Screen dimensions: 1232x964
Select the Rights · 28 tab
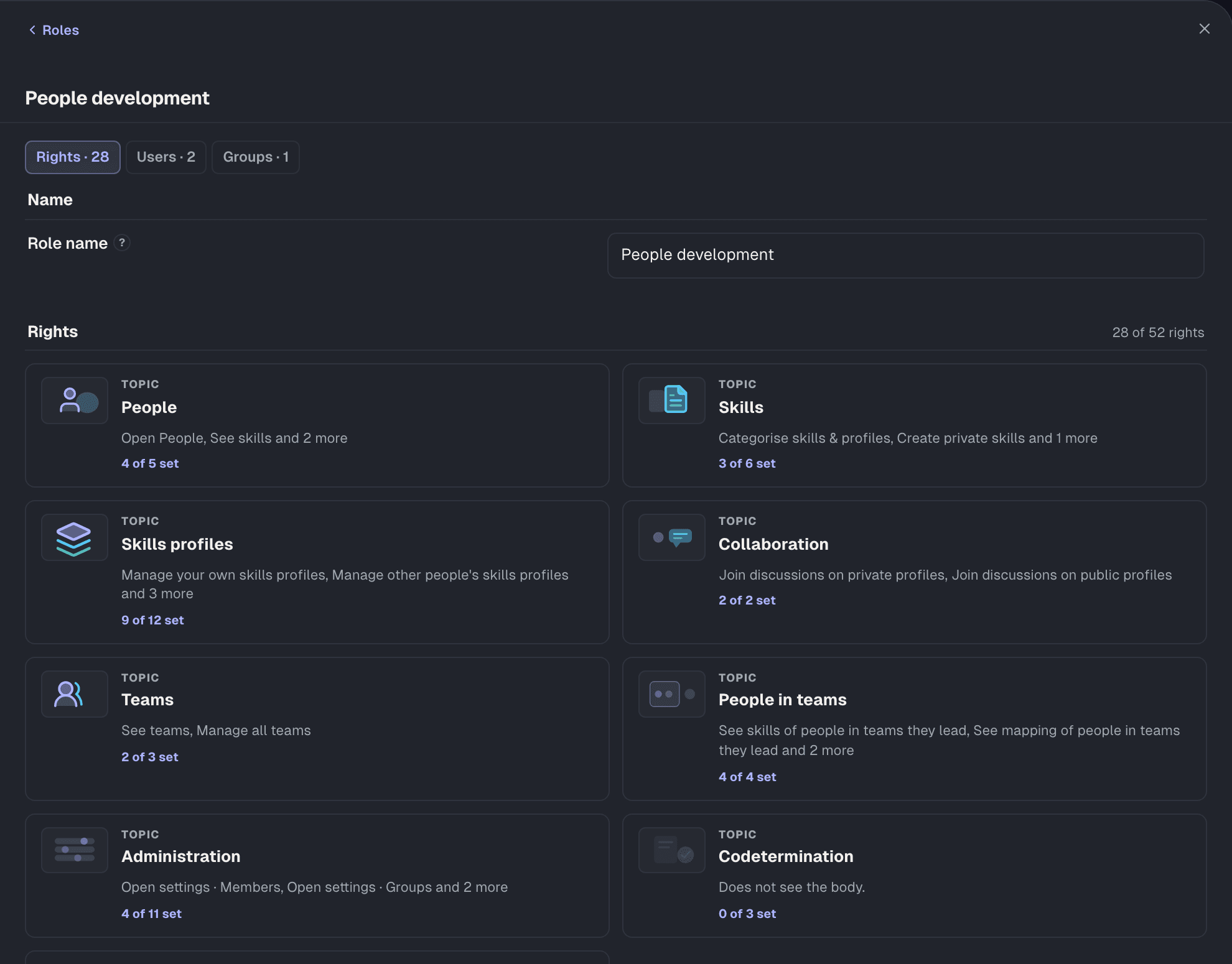coord(72,157)
